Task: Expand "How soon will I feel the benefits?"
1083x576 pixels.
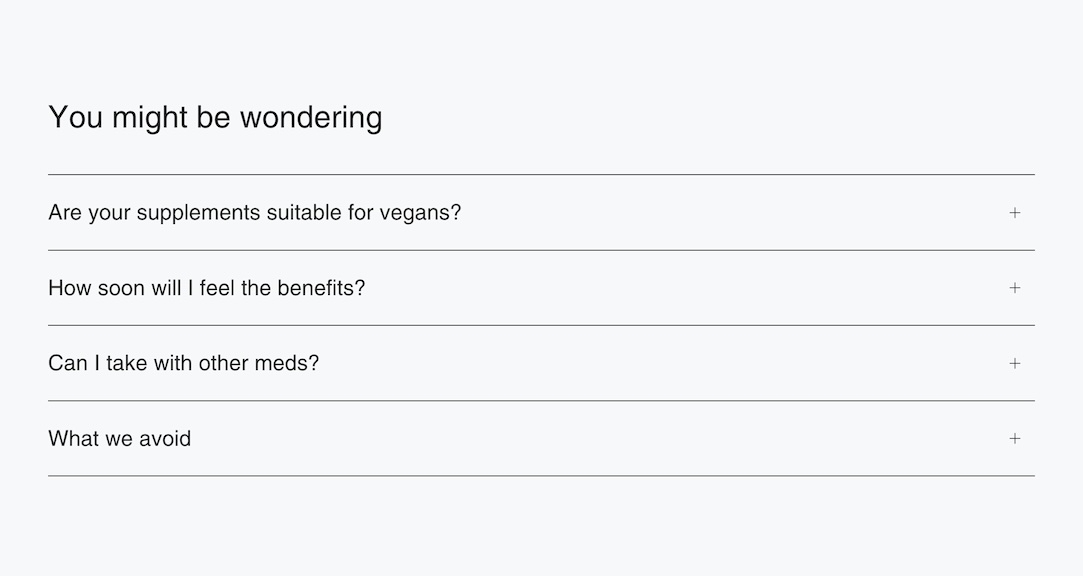Action: click(206, 288)
